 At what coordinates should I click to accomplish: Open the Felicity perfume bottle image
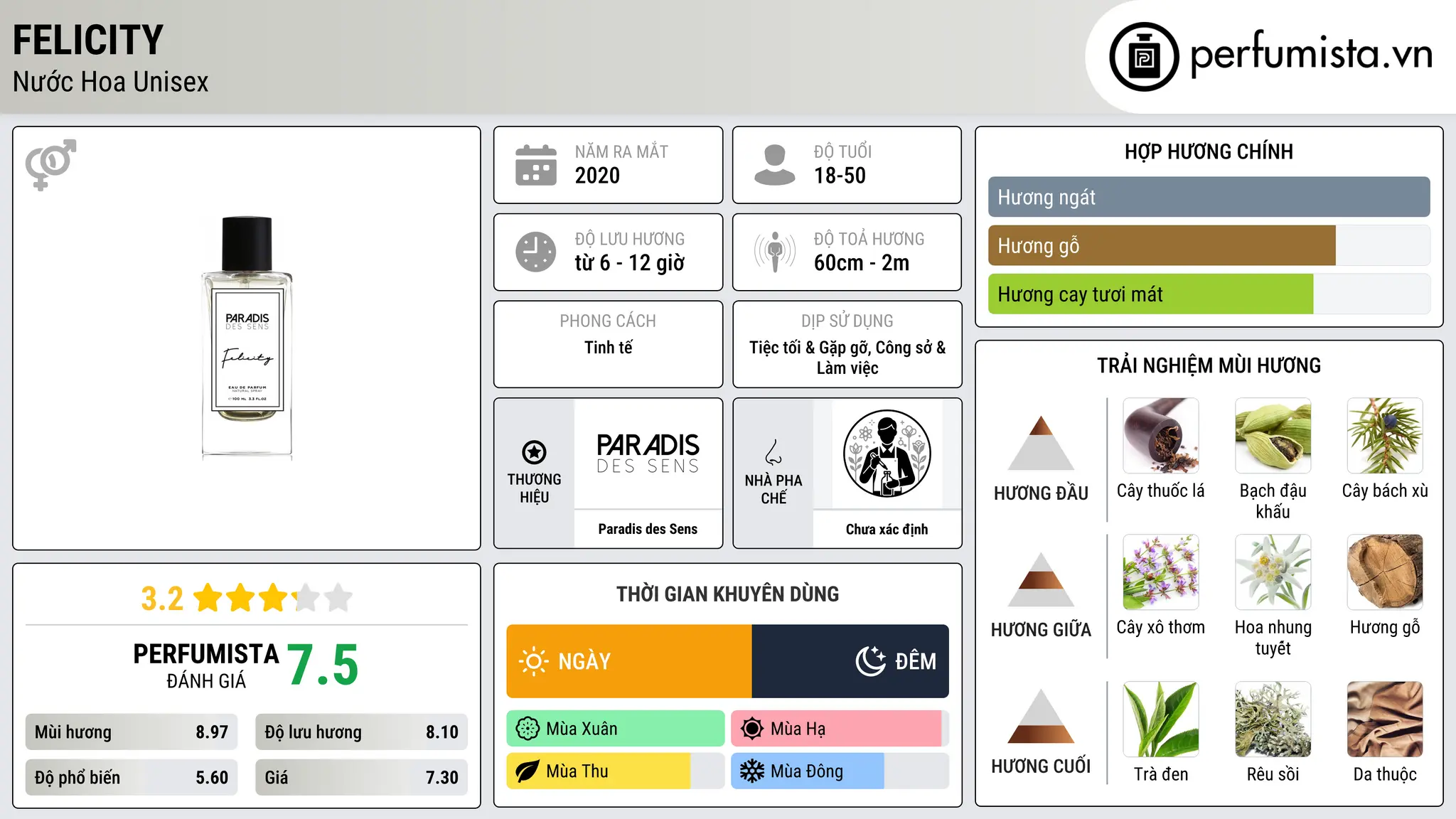tap(247, 337)
